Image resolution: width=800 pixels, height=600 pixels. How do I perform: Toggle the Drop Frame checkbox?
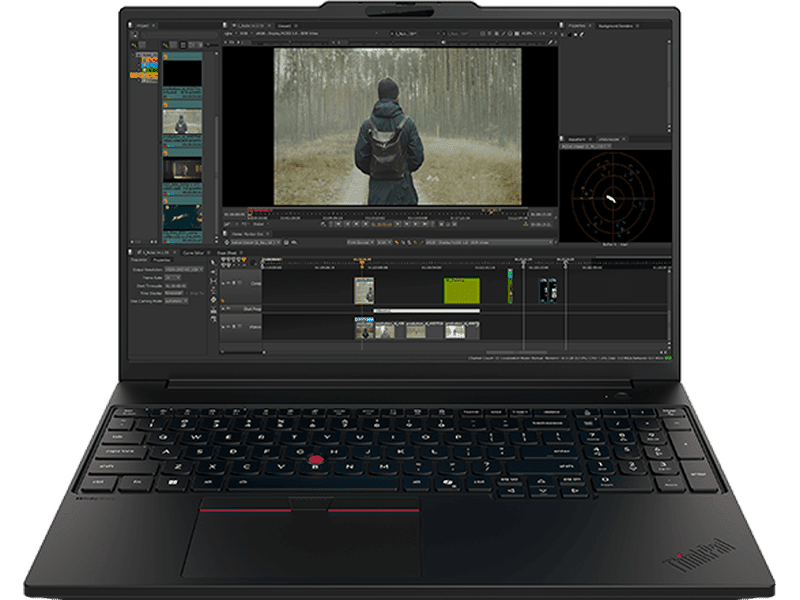(187, 293)
